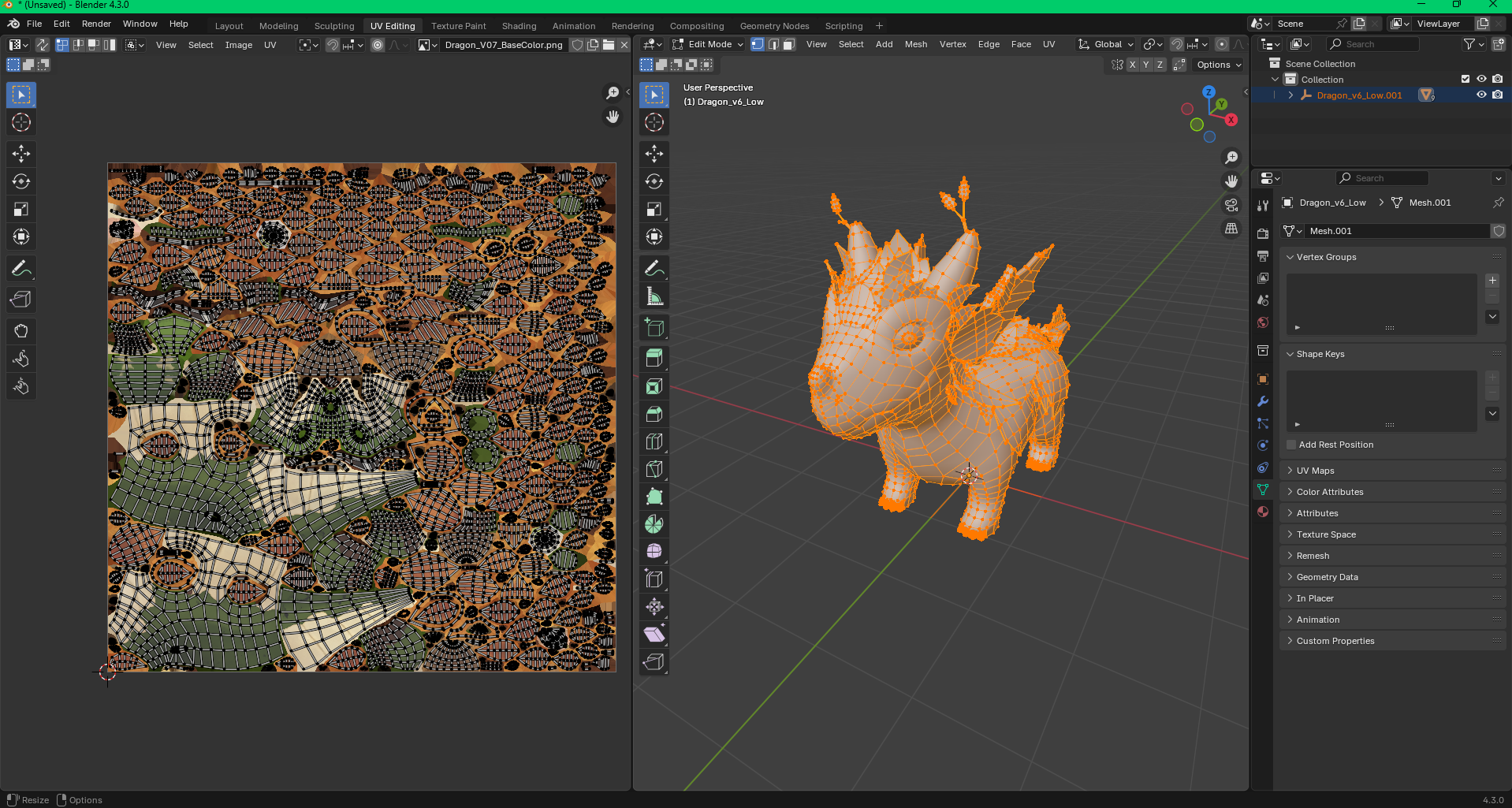Select the Scale tool in 3D viewport
This screenshot has width=1512, height=808.
[x=654, y=209]
